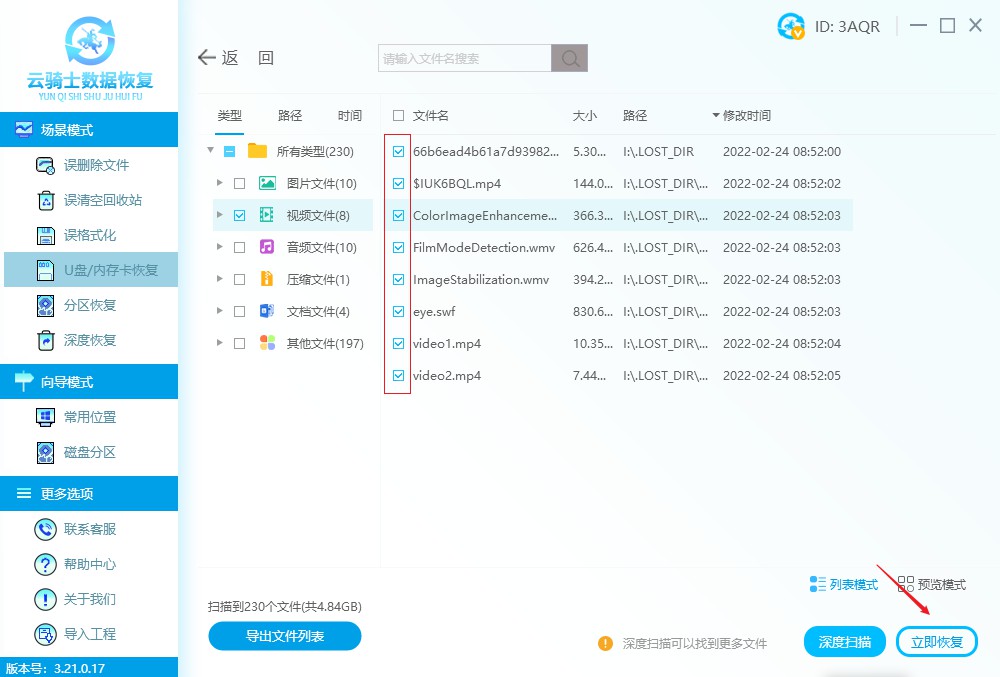Click the 关于我们 exclamation icon

click(45, 599)
